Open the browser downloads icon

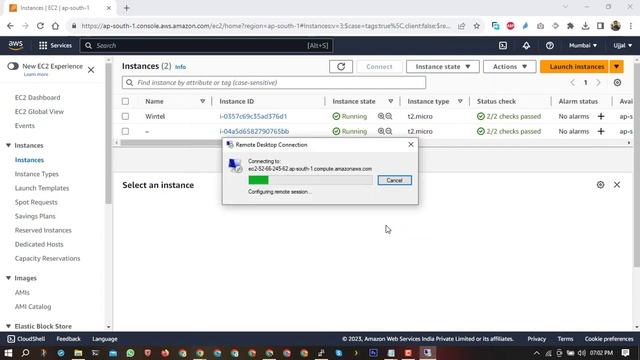point(585,26)
